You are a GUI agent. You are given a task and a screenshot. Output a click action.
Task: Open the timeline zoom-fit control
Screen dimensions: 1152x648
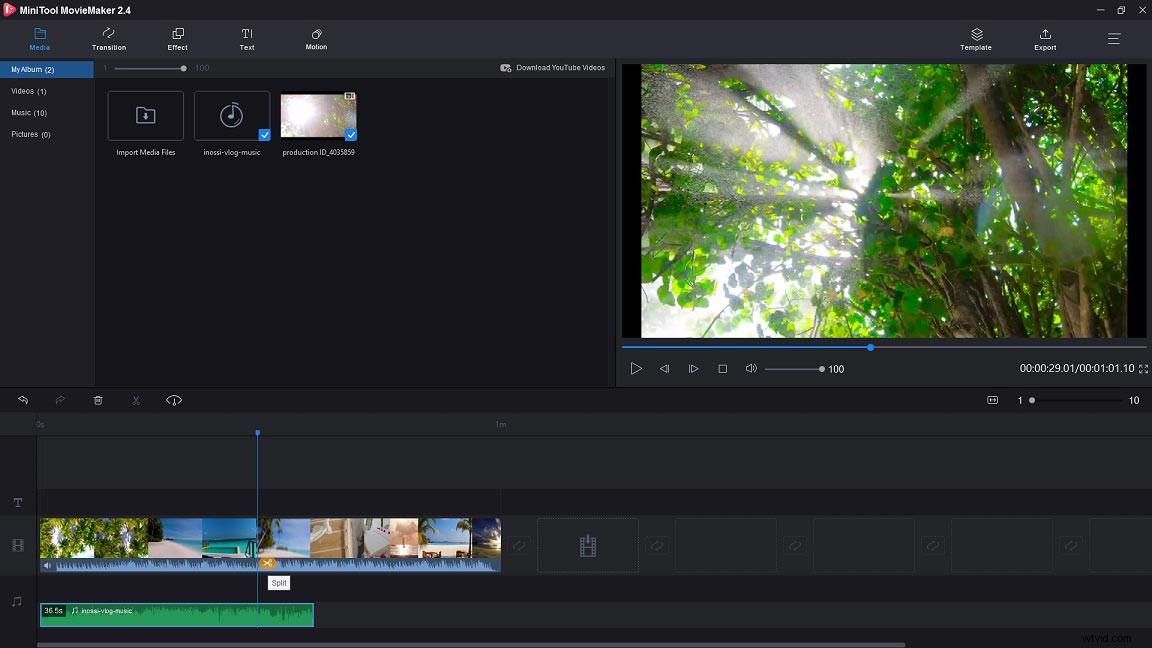pyautogui.click(x=992, y=400)
